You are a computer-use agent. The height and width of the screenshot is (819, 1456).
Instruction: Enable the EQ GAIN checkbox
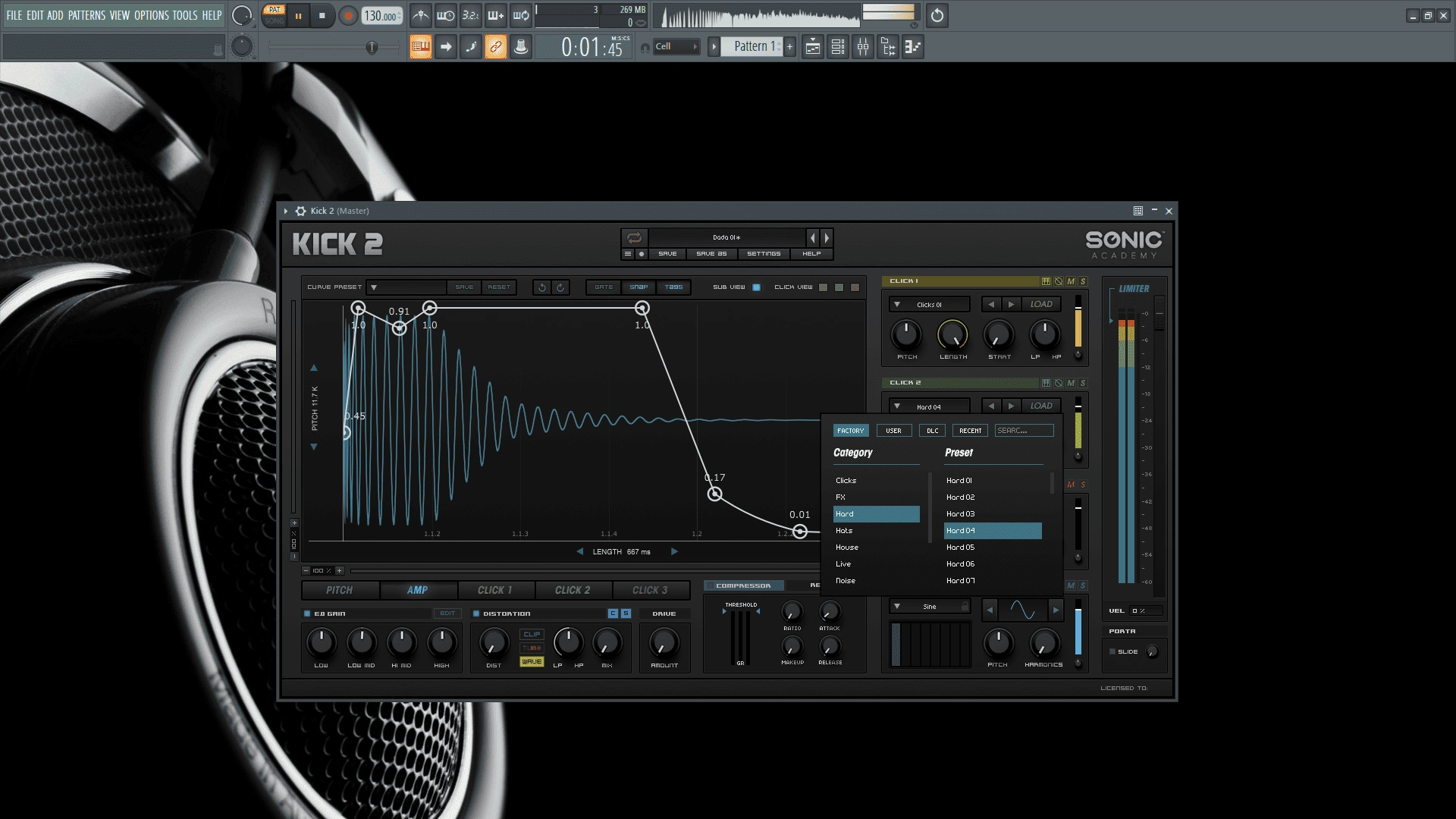point(307,613)
